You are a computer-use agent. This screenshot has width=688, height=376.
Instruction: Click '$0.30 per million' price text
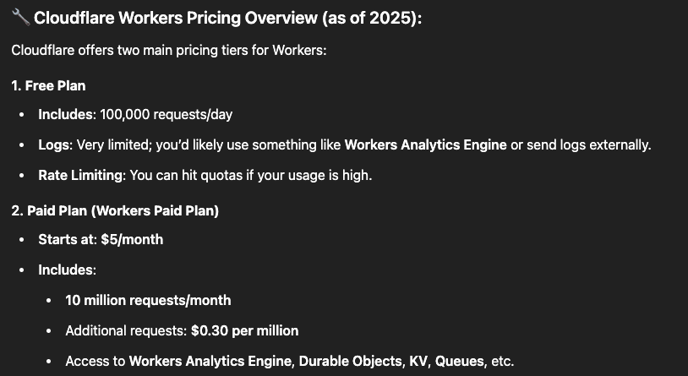point(245,330)
